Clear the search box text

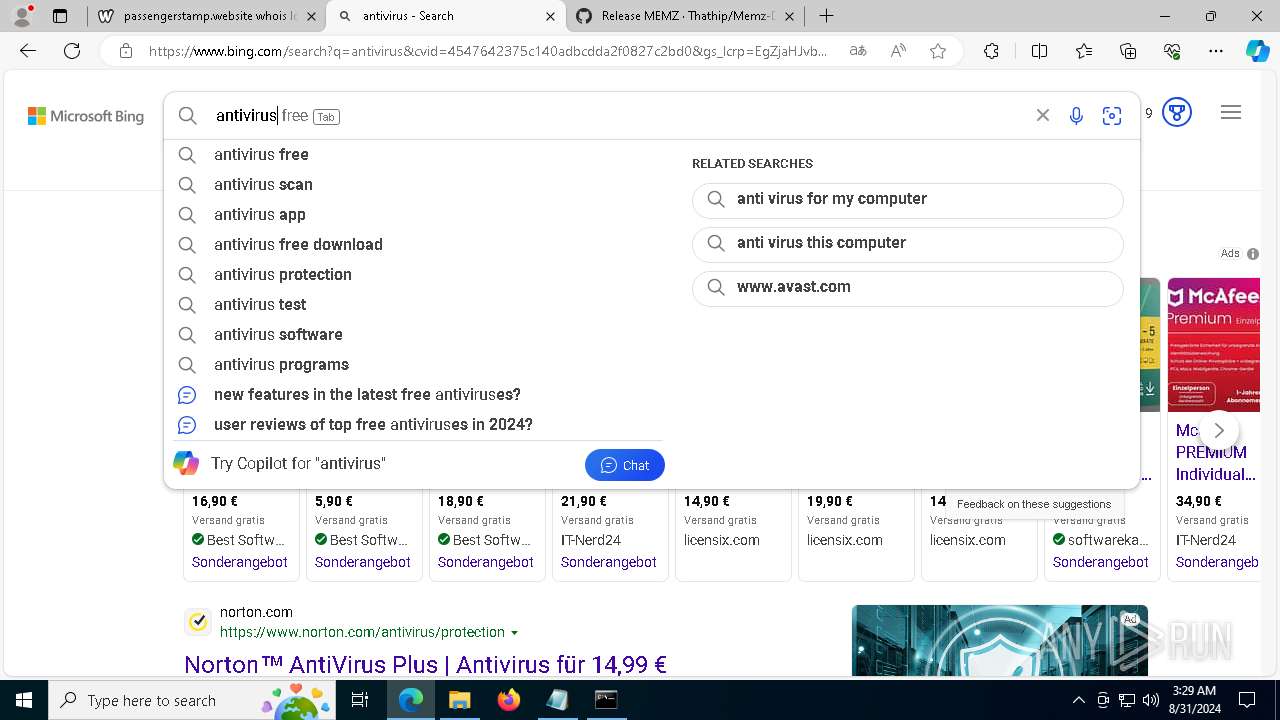[x=1043, y=116]
